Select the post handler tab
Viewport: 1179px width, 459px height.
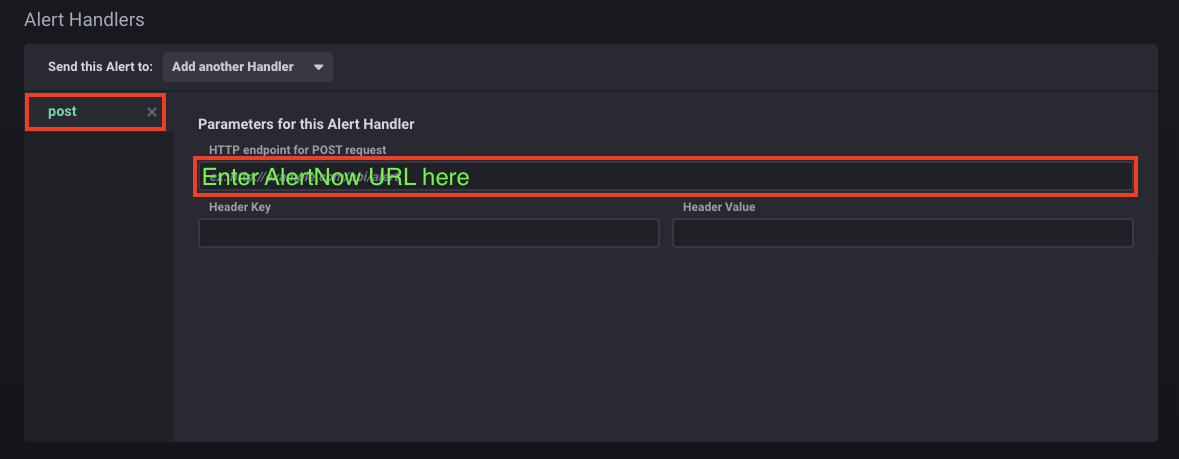point(63,112)
